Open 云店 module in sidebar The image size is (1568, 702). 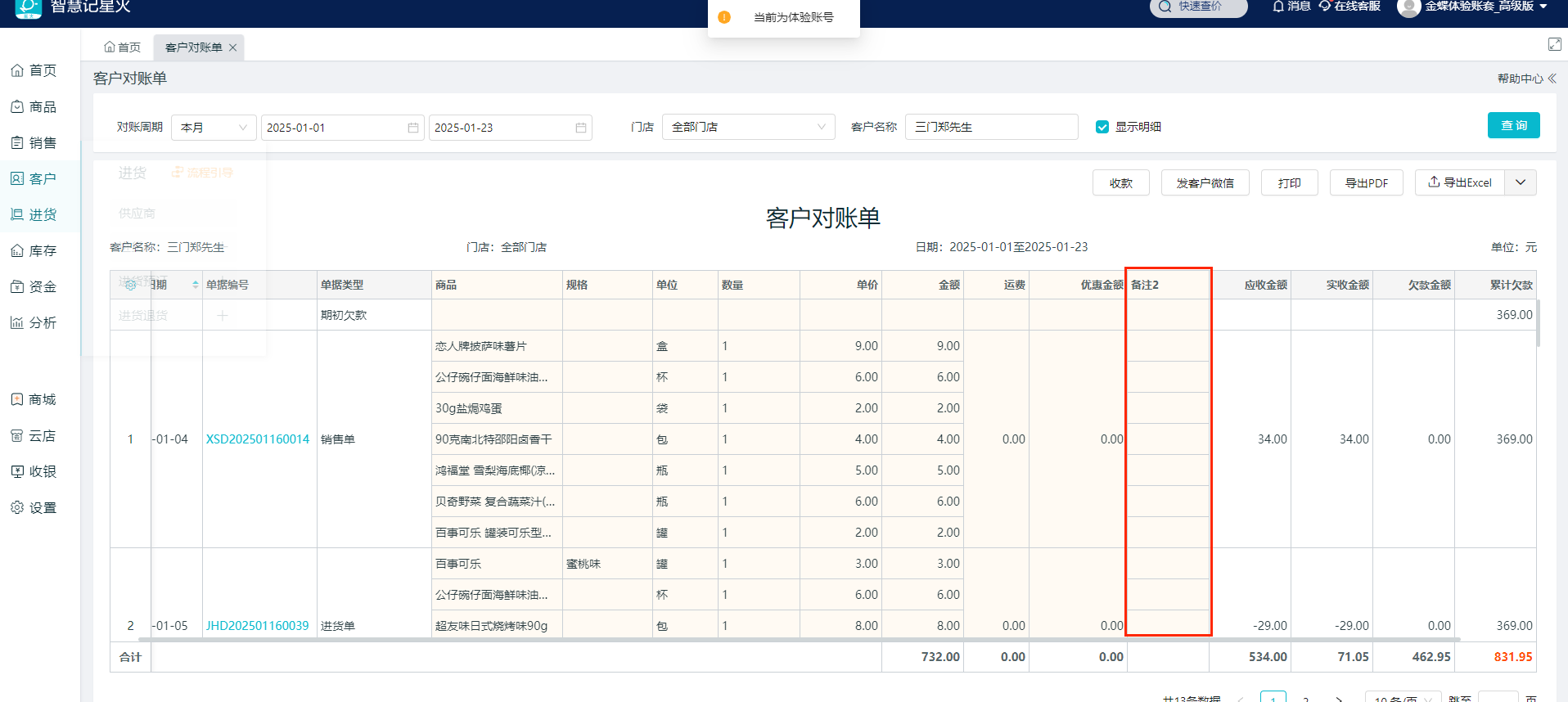point(34,435)
